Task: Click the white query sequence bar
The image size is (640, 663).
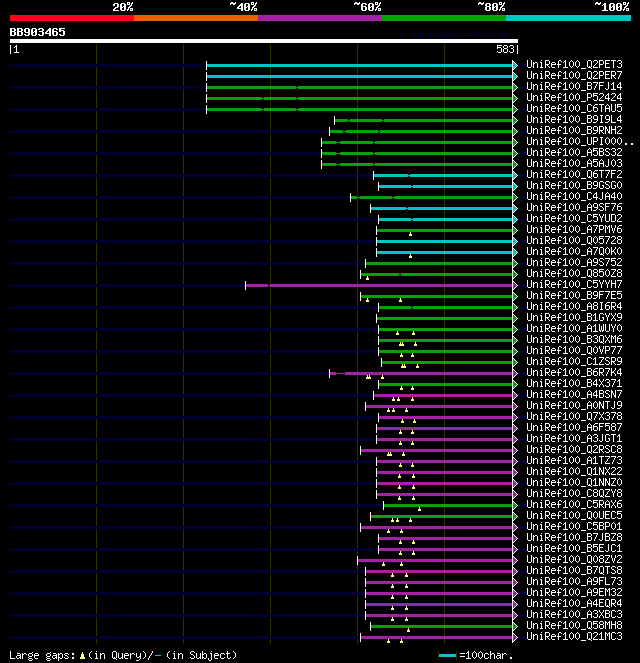Action: click(264, 41)
